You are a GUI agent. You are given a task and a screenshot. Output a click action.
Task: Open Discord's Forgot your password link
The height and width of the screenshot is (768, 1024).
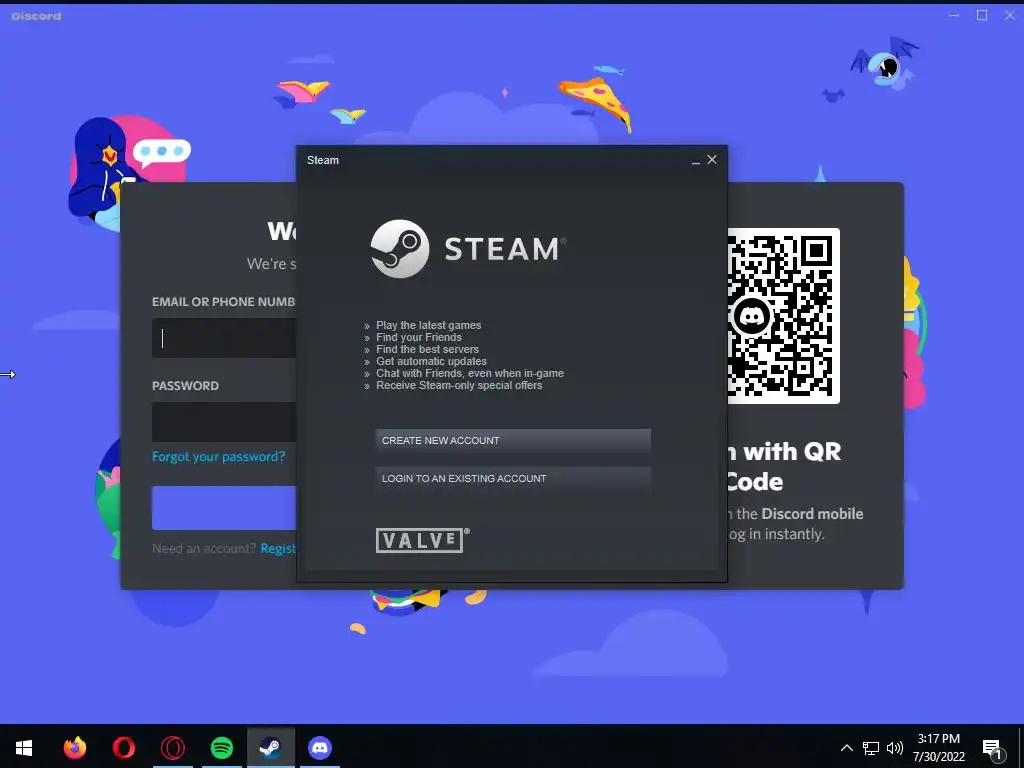(218, 456)
